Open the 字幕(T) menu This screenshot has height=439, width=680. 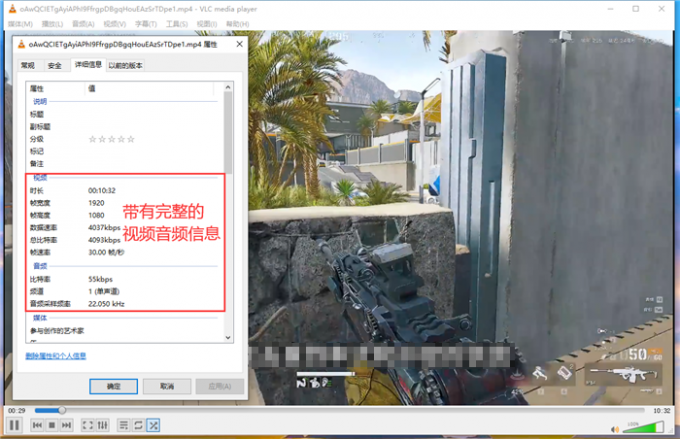pos(146,24)
